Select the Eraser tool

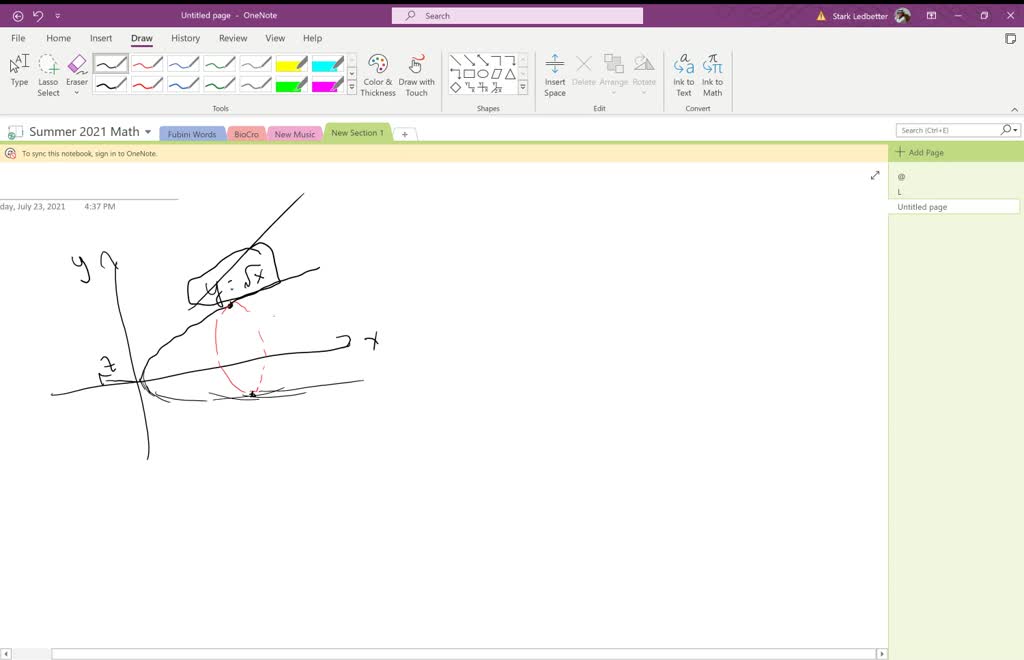(77, 70)
